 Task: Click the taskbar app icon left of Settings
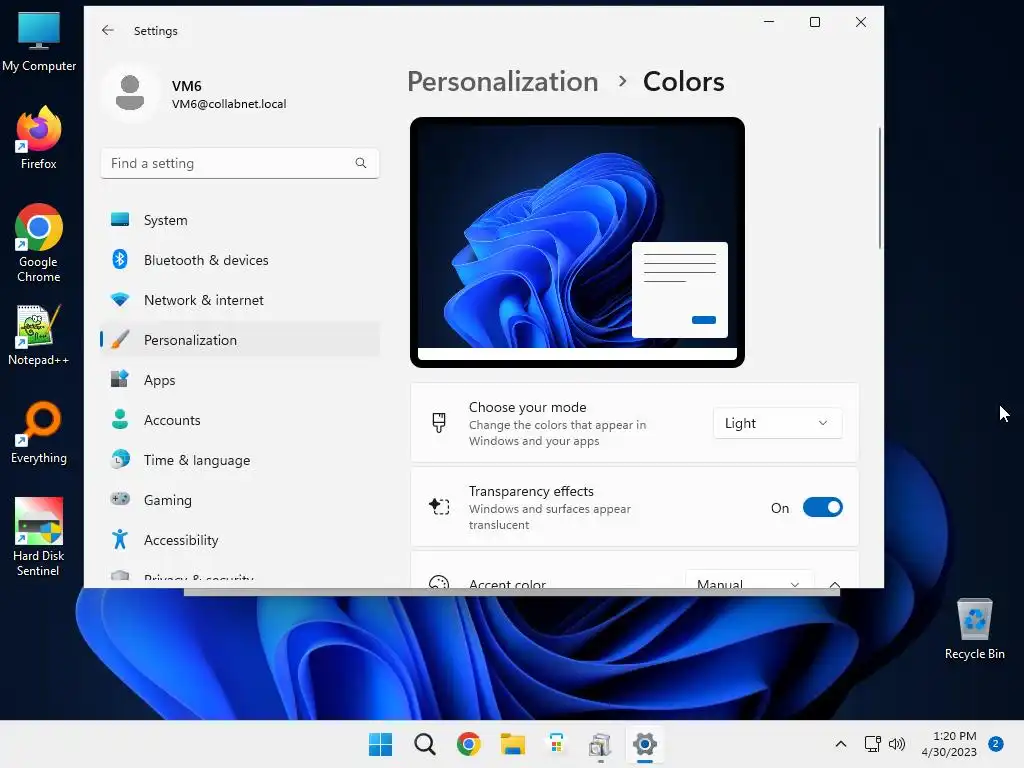(x=600, y=744)
